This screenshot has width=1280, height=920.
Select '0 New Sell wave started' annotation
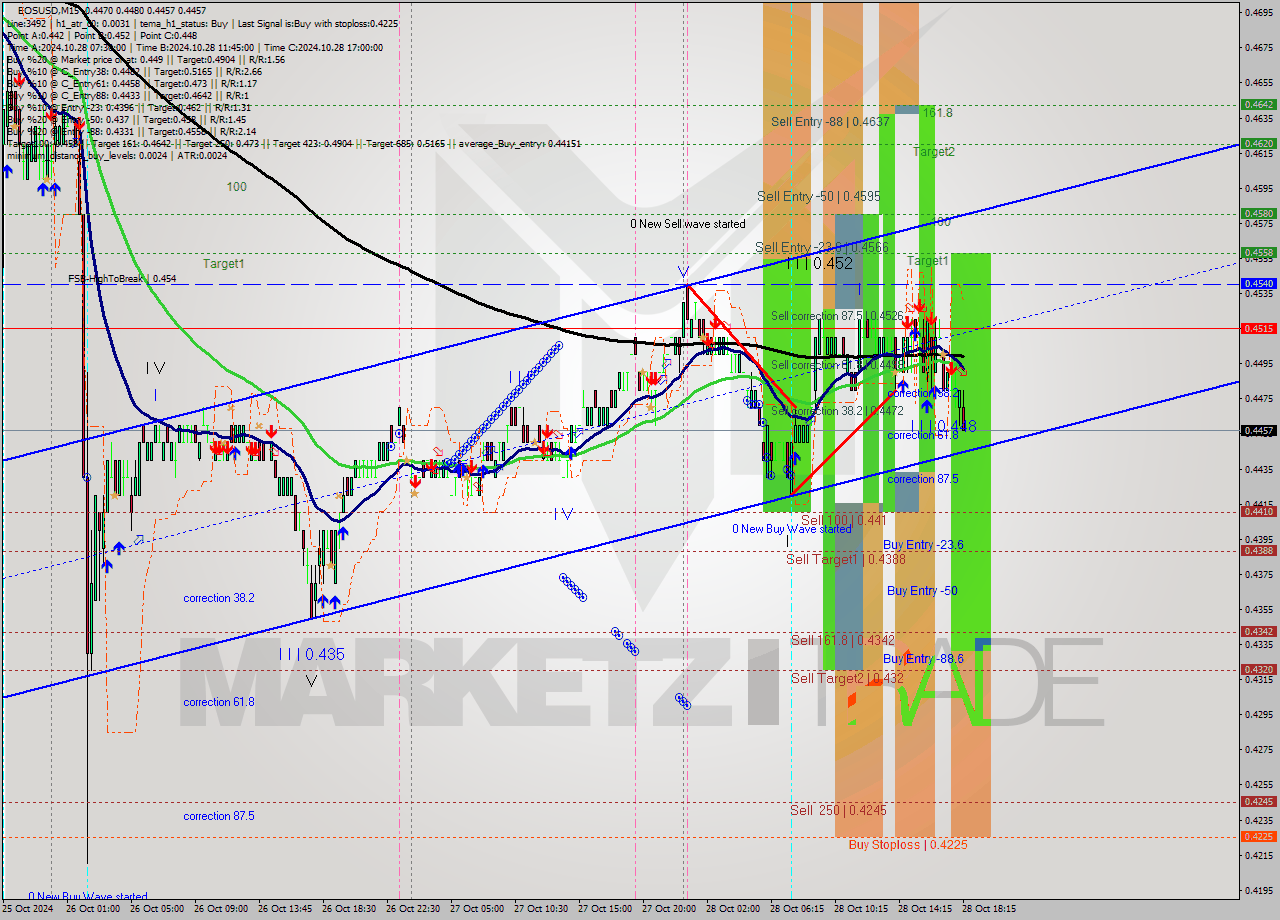pyautogui.click(x=687, y=224)
